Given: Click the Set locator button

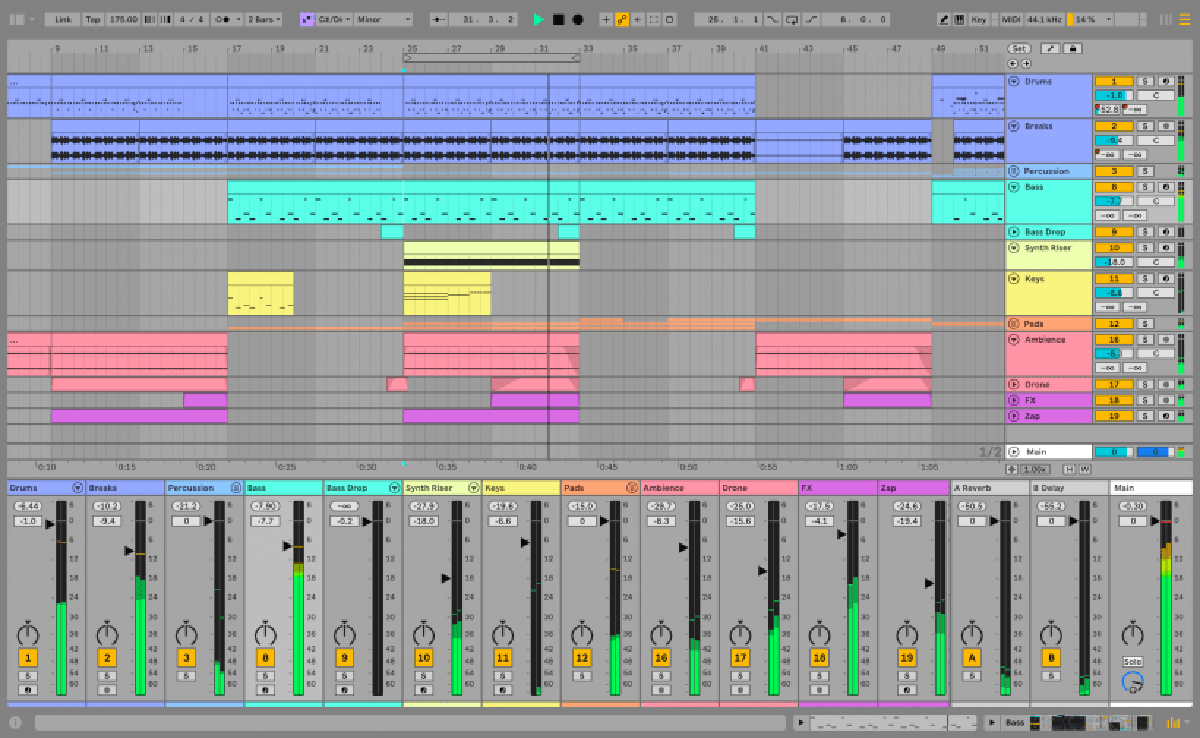Looking at the screenshot, I should 1018,48.
